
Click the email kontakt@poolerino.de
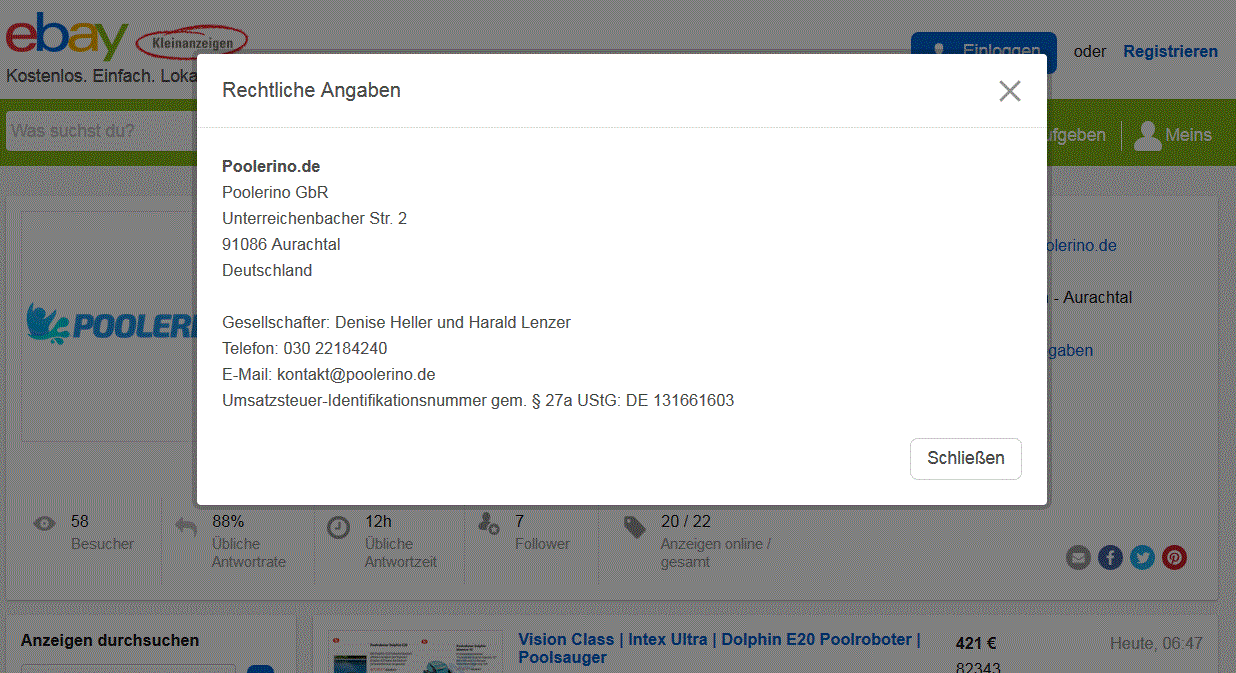click(x=356, y=374)
